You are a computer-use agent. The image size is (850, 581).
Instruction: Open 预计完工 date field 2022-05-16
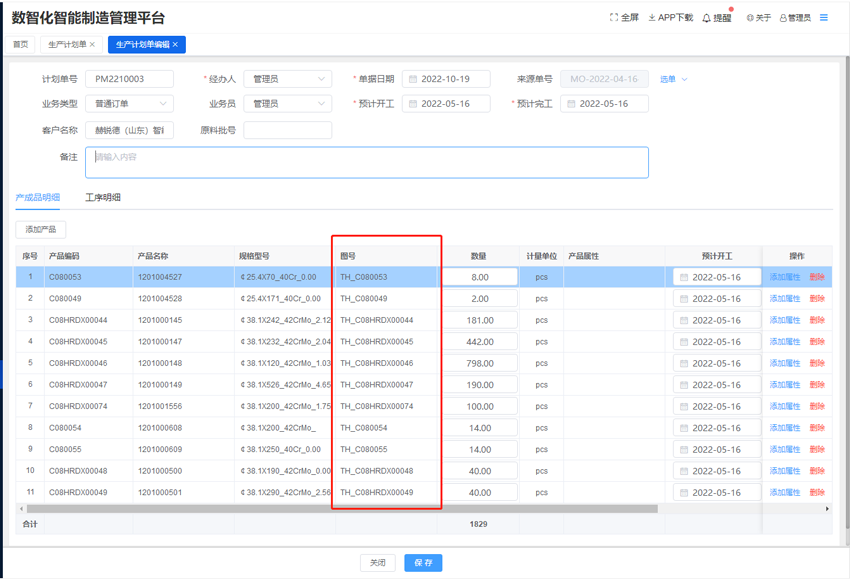coord(604,104)
